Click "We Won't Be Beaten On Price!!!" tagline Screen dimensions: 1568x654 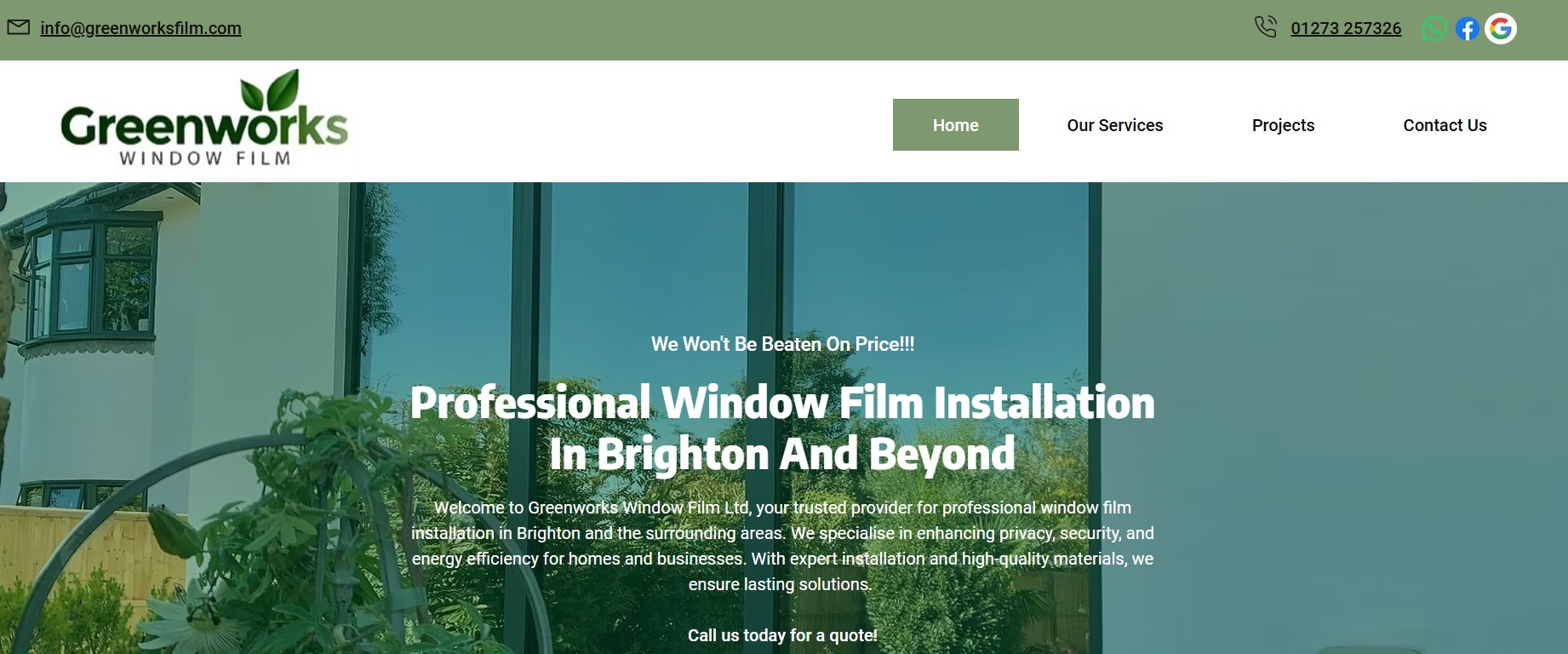[782, 344]
